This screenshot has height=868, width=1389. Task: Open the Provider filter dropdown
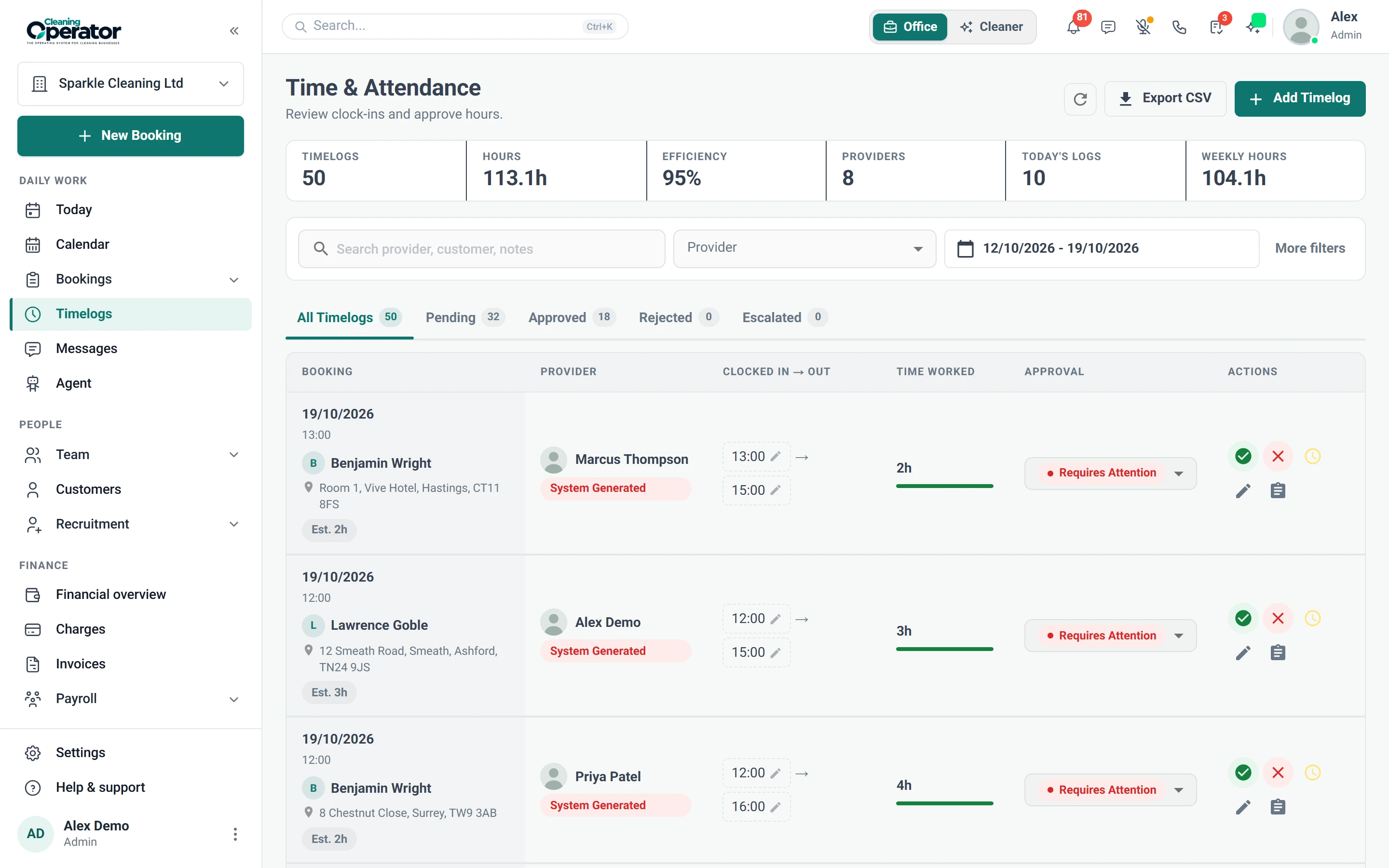tap(804, 248)
